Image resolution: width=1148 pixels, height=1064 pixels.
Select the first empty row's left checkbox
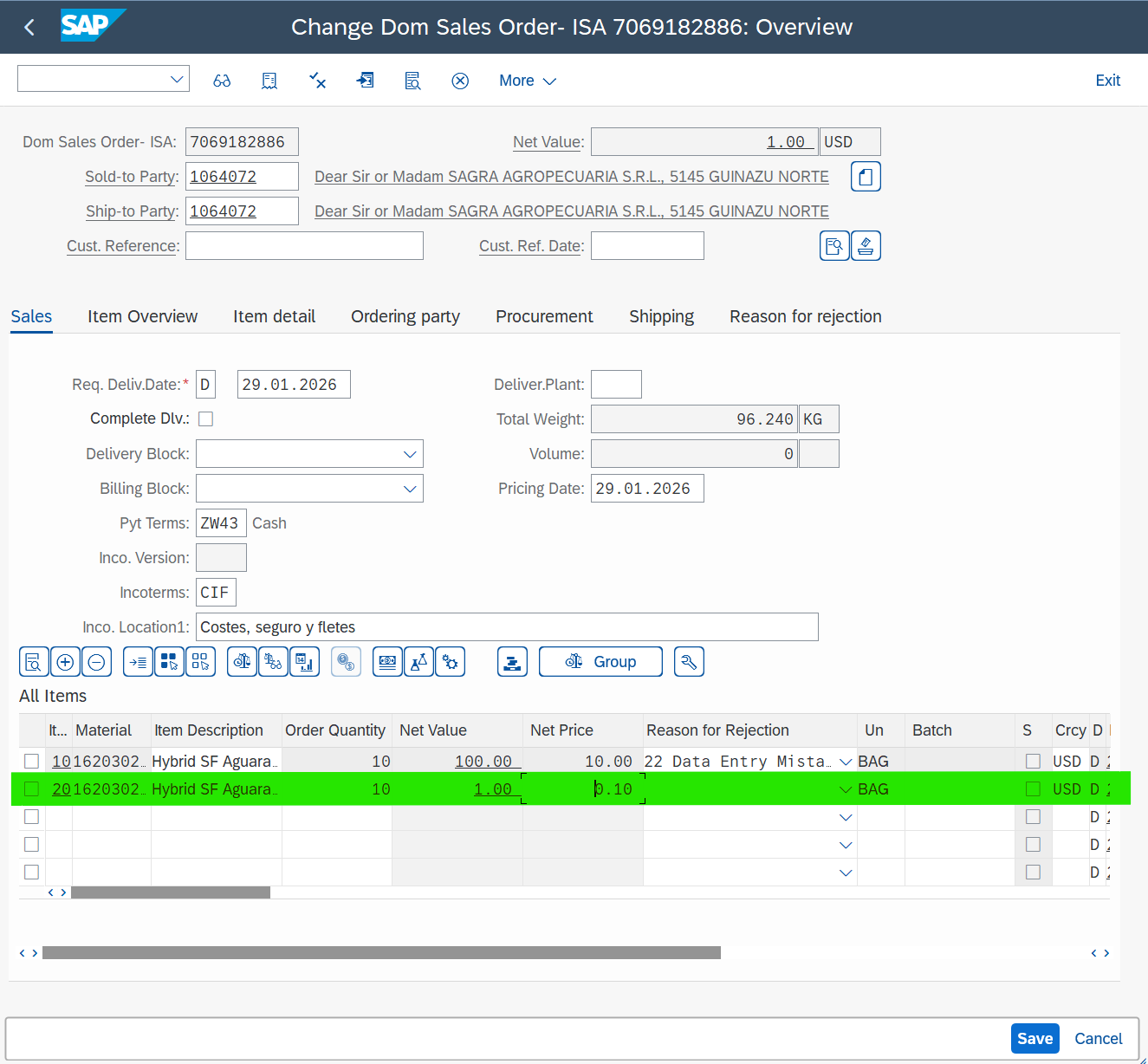pos(32,816)
